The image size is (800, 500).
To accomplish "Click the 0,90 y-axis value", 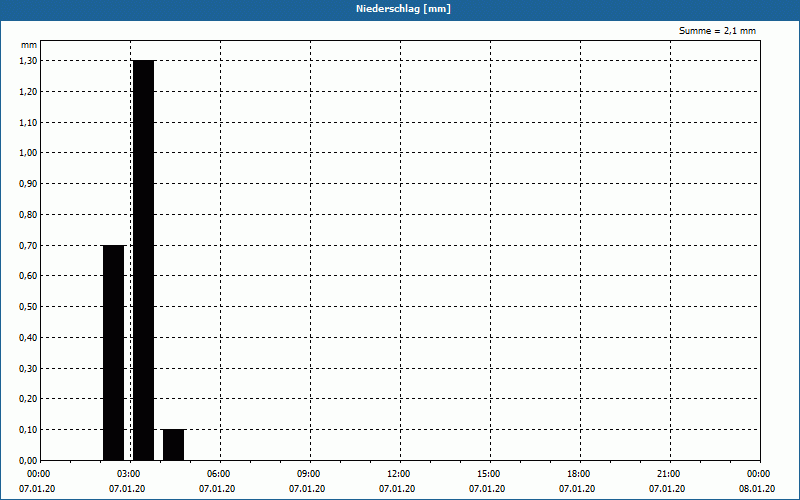I will point(28,184).
